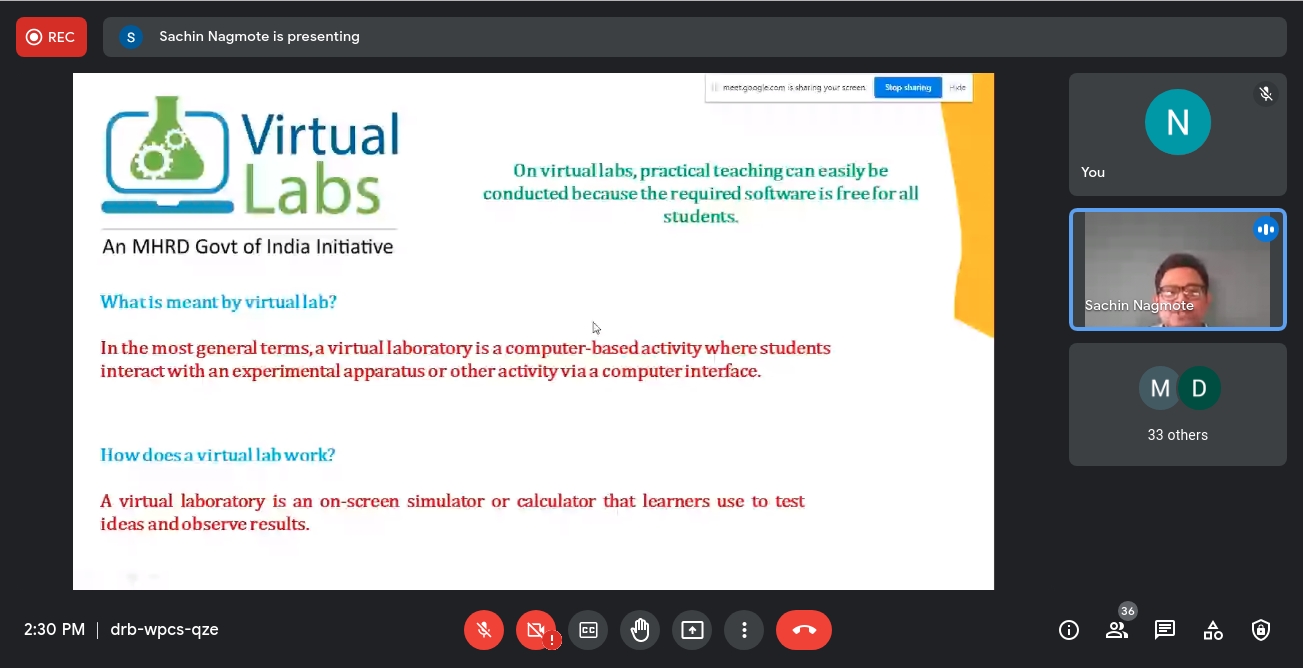Click the muted microphone icon on the You tile
The image size is (1303, 668).
tap(1266, 94)
